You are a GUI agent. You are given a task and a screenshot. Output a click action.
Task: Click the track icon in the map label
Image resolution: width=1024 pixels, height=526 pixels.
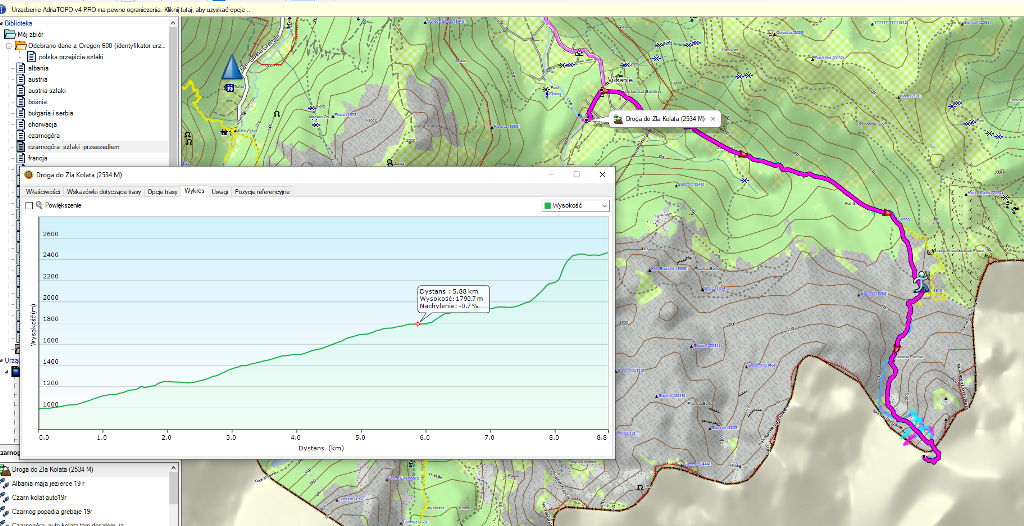pyautogui.click(x=617, y=119)
